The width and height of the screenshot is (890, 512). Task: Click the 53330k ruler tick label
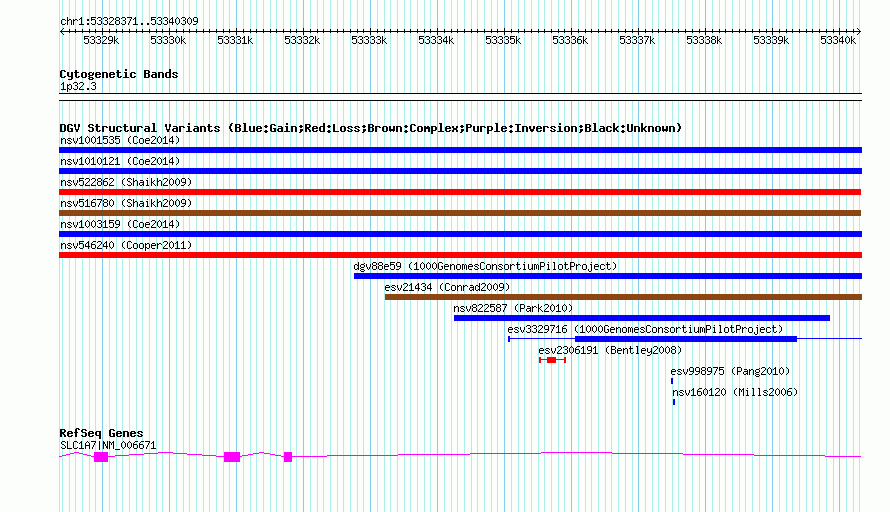point(168,41)
